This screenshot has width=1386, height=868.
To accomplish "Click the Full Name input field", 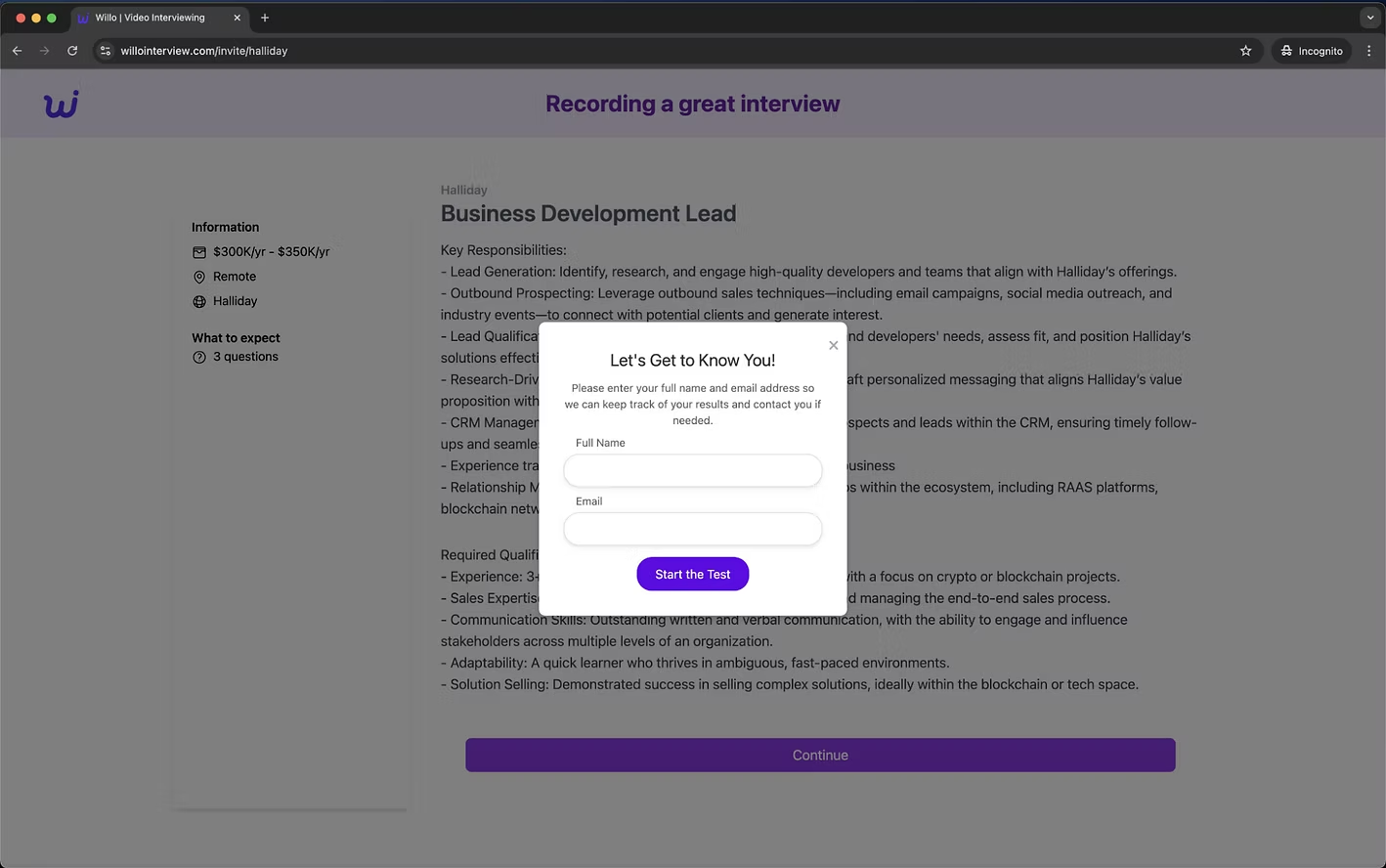I will pos(692,470).
